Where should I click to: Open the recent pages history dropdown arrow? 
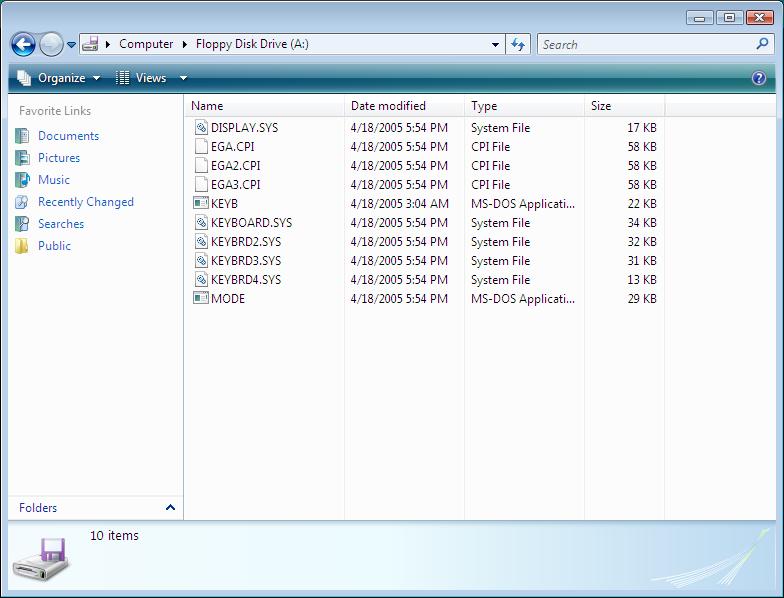pos(72,45)
